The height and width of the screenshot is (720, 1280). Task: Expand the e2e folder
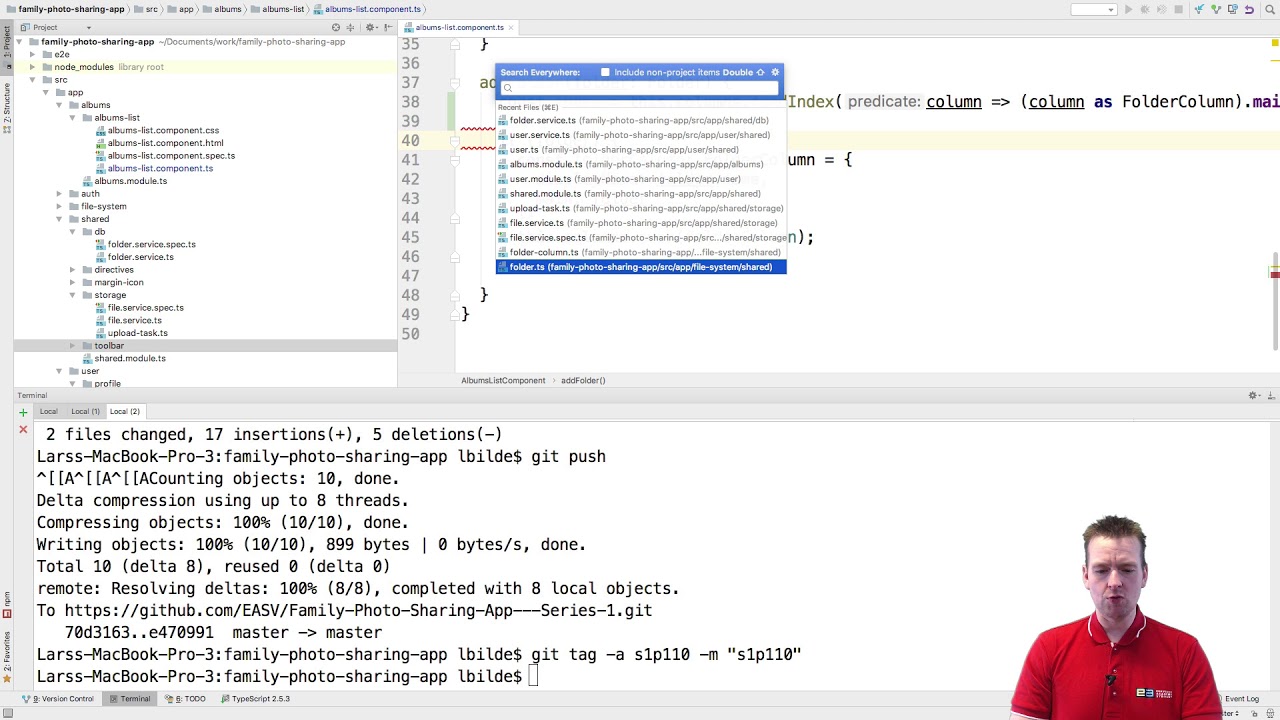[x=33, y=54]
